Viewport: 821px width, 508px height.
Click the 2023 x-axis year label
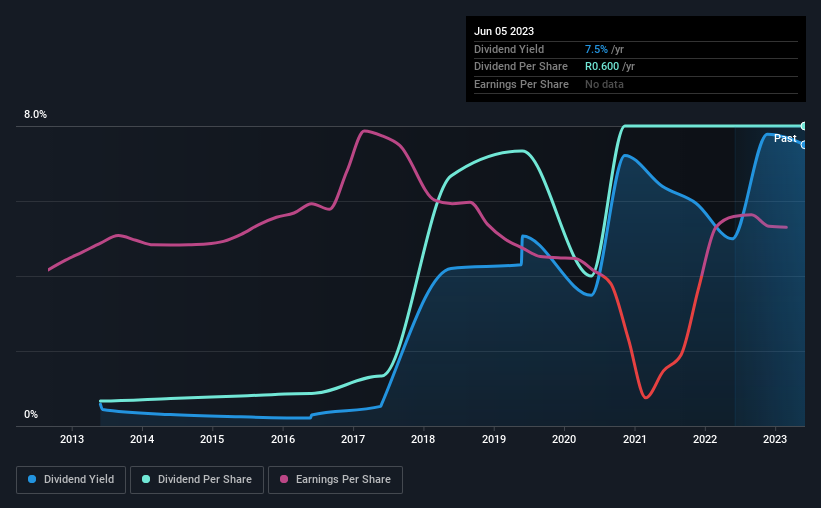[x=775, y=439]
